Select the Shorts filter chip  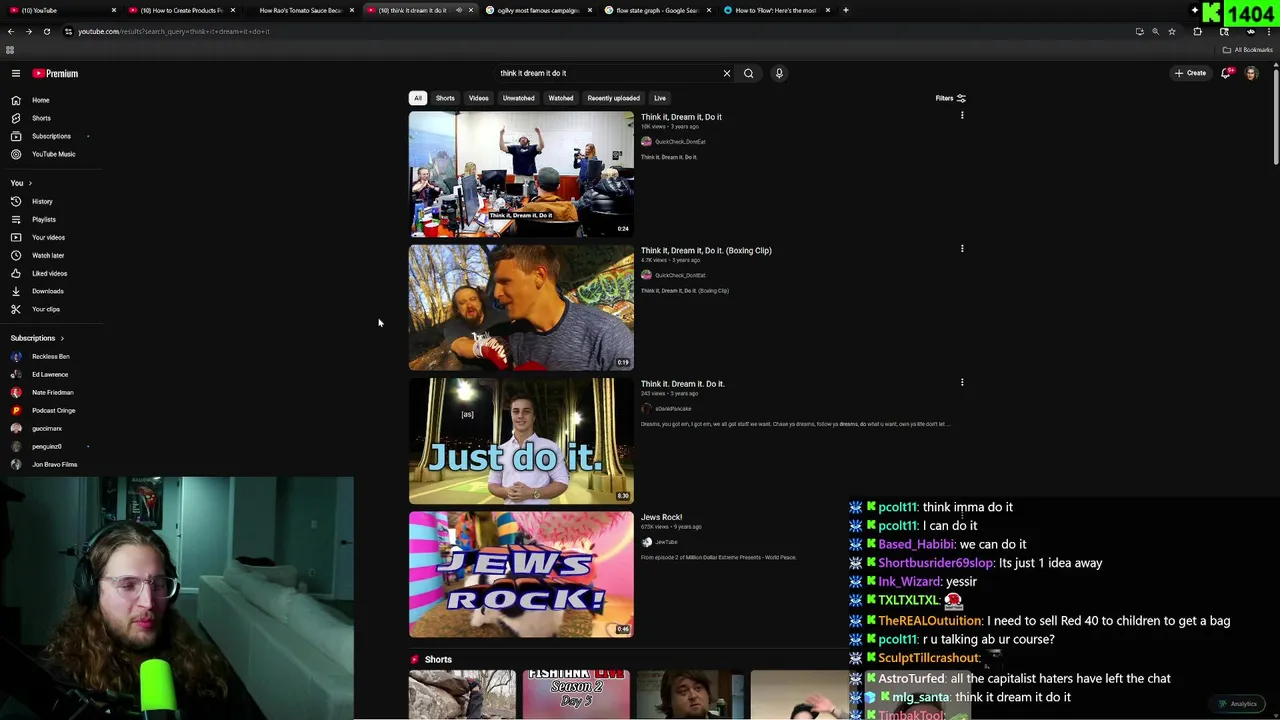tap(445, 98)
